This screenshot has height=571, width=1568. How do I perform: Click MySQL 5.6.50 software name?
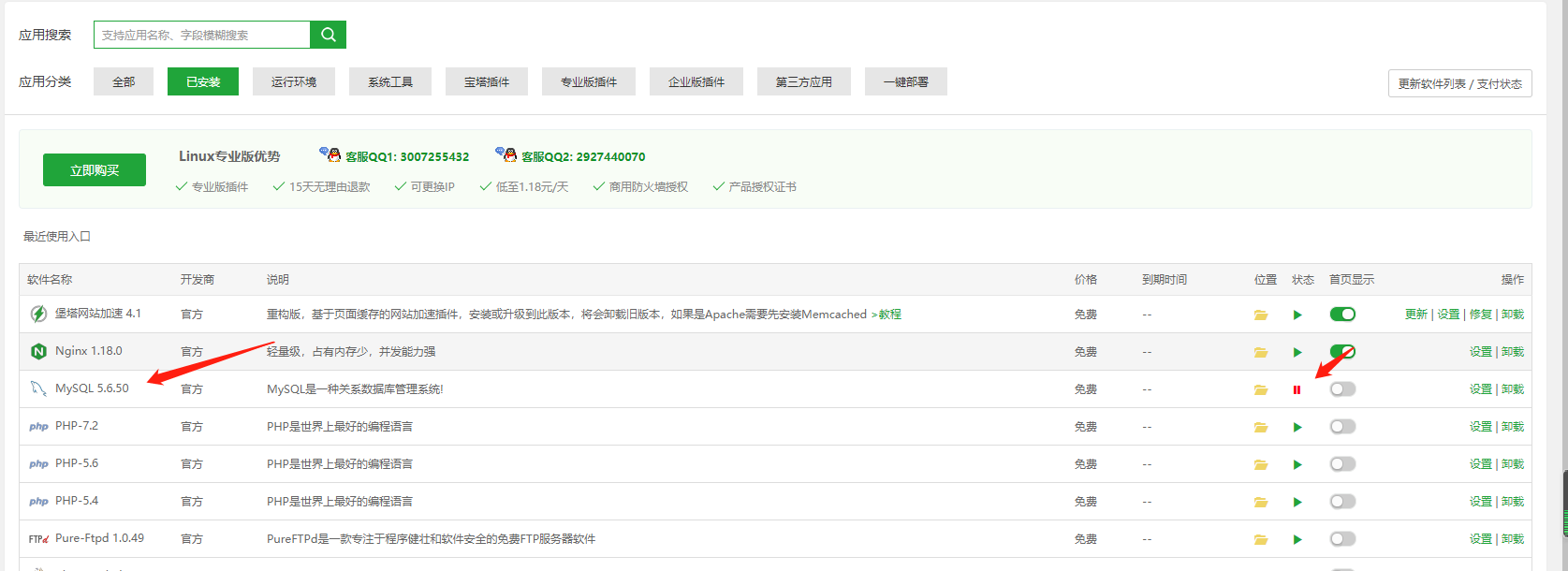[x=92, y=388]
